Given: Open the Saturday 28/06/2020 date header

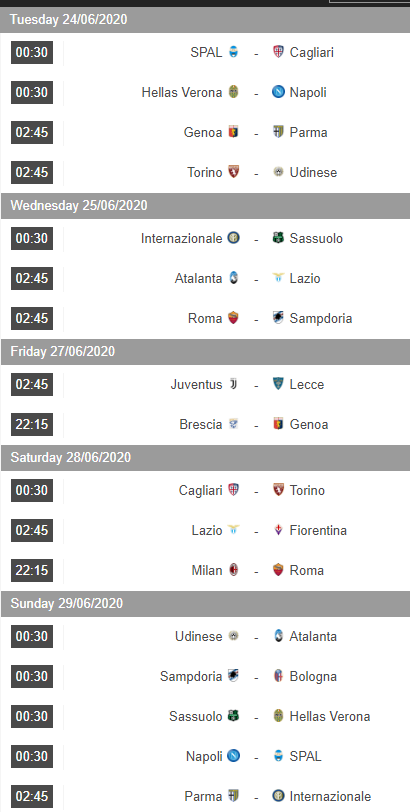Looking at the screenshot, I should point(205,457).
